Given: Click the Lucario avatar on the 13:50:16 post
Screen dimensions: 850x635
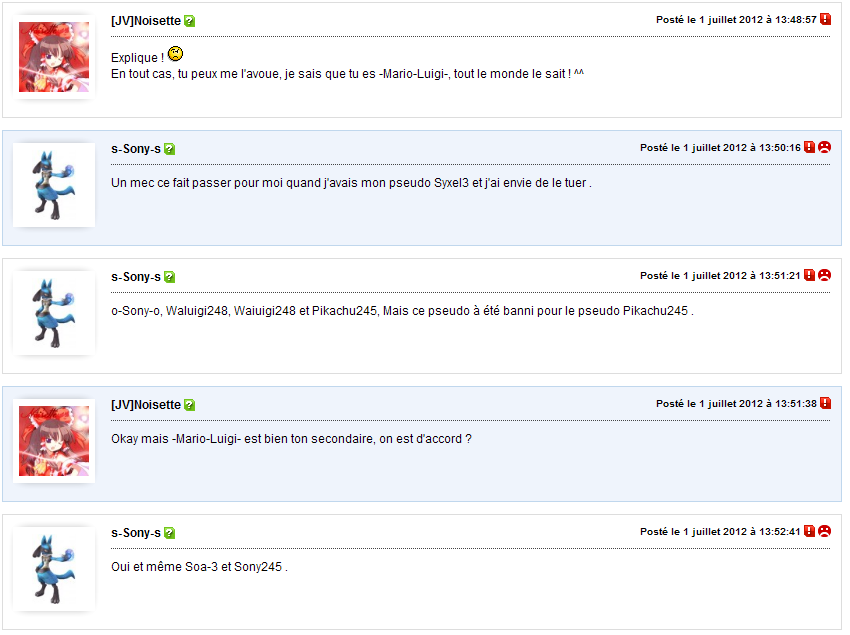Looking at the screenshot, I should pyautogui.click(x=54, y=185).
